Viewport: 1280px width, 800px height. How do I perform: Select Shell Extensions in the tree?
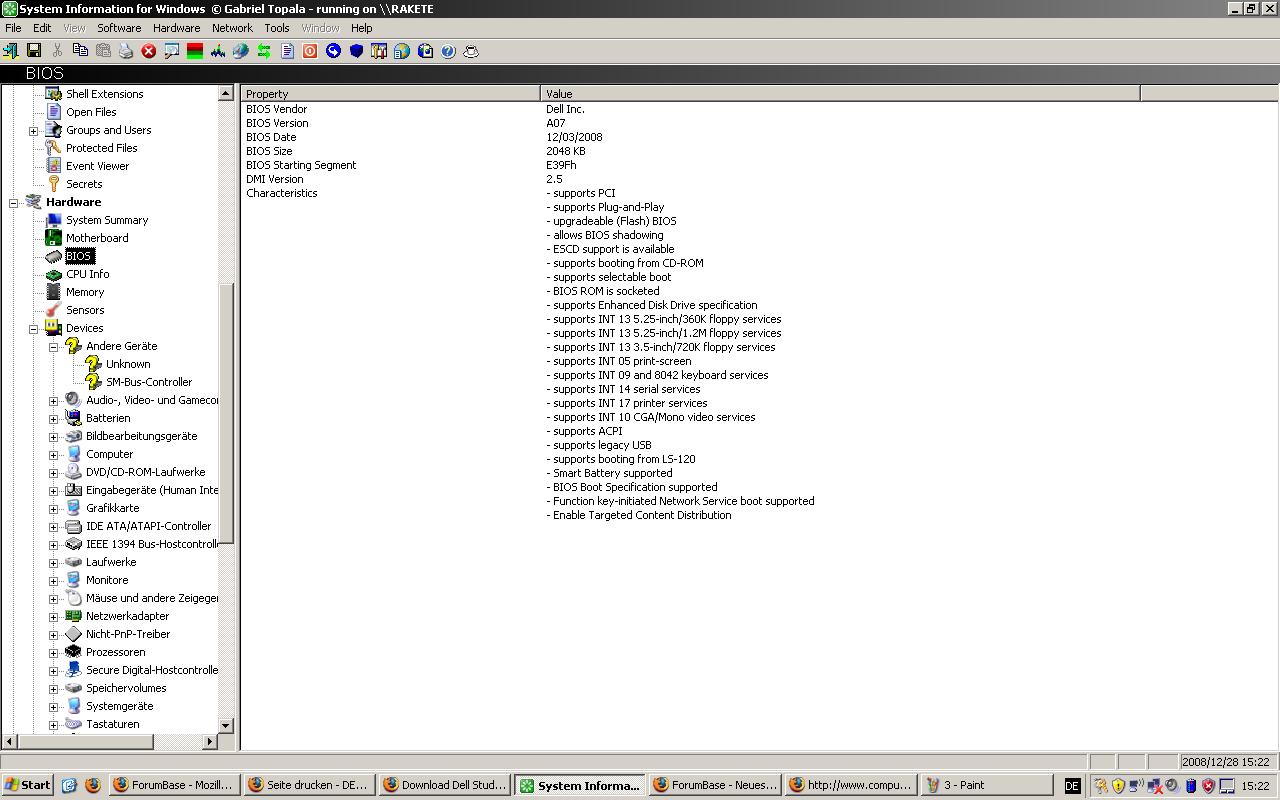105,94
